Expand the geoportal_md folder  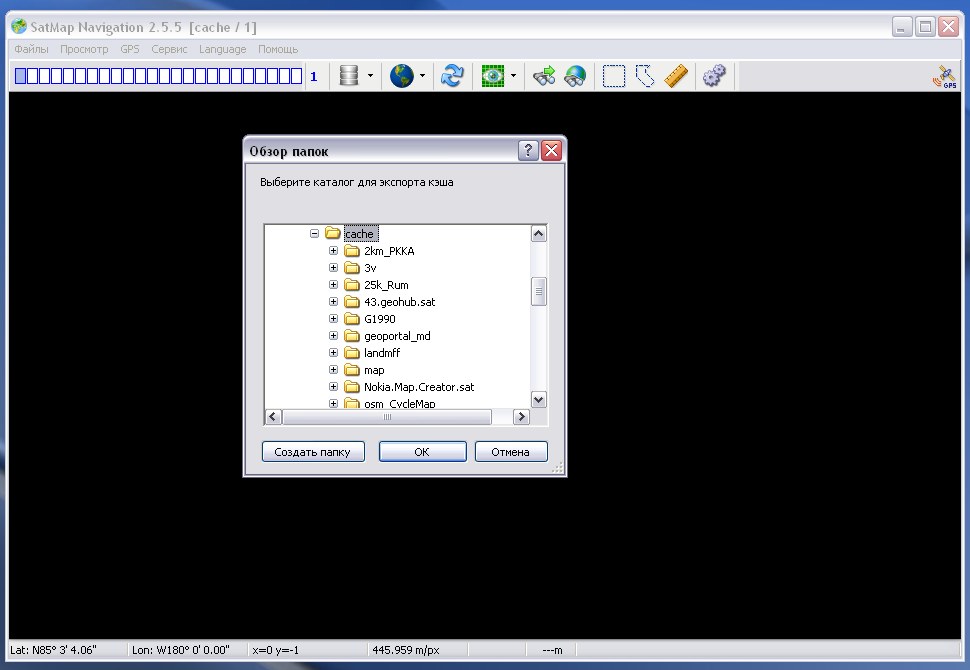pos(333,335)
